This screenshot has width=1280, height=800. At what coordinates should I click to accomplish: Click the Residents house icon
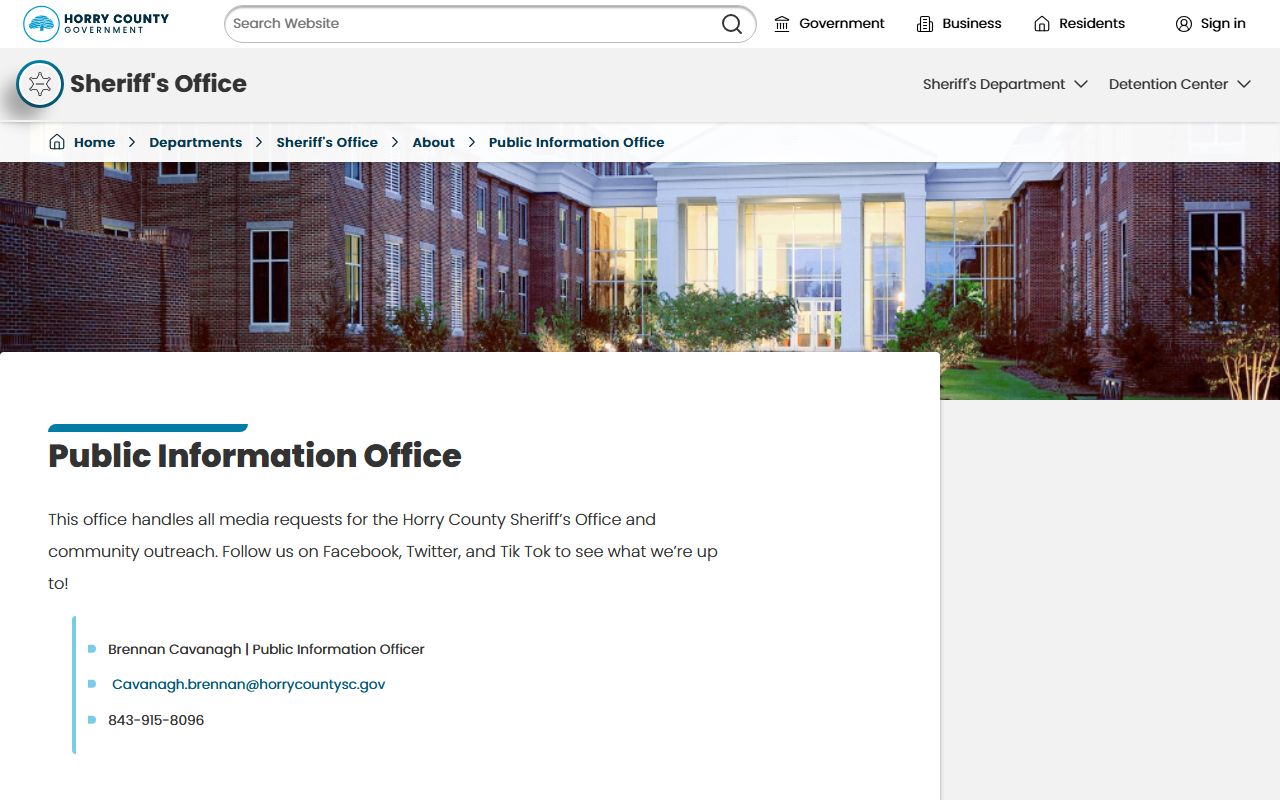click(x=1042, y=24)
